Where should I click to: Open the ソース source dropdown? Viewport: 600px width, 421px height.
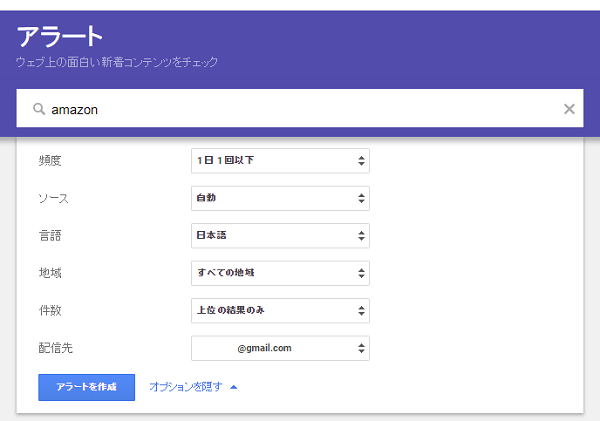280,198
